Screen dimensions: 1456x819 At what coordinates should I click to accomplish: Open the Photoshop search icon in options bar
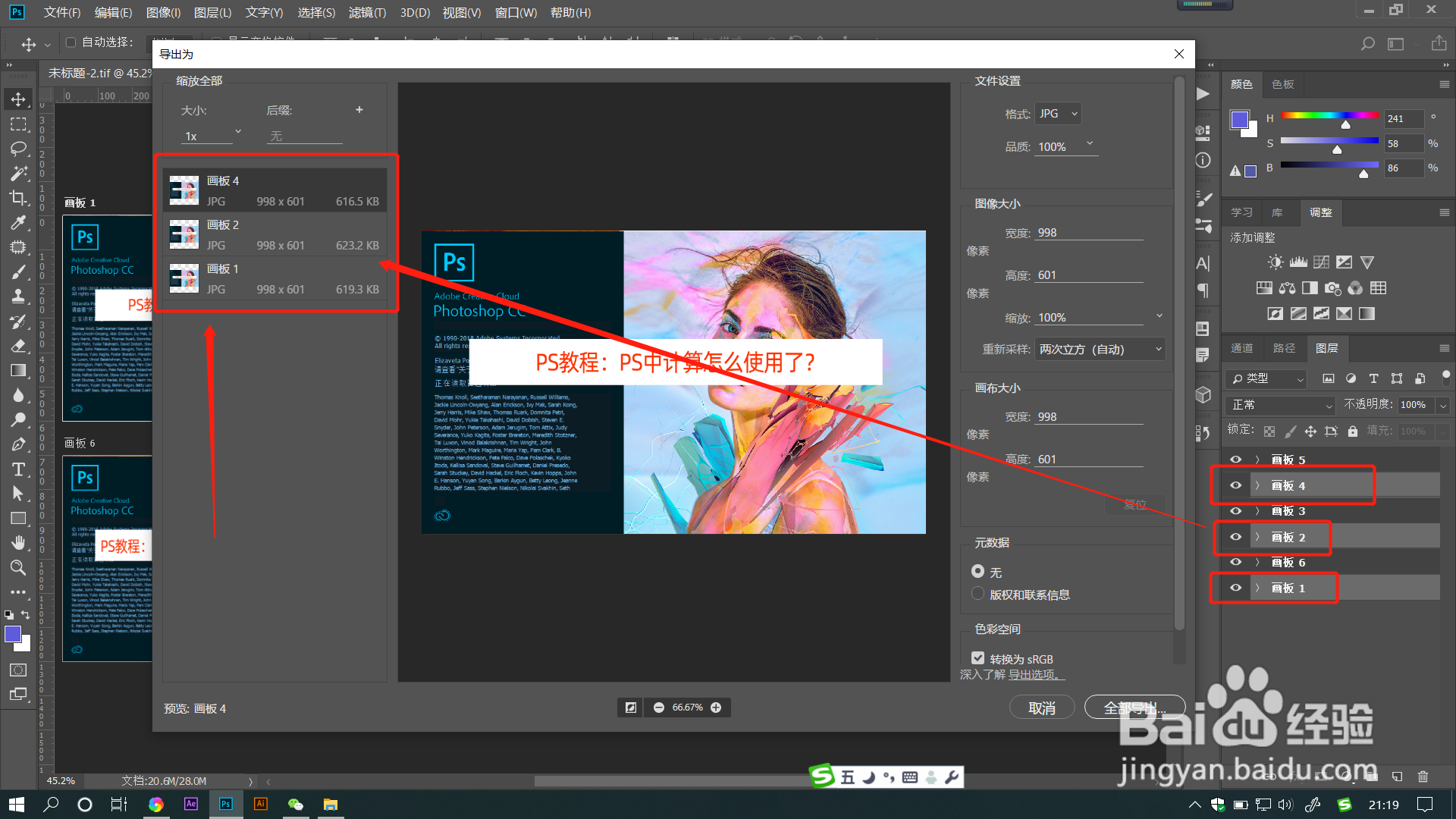pos(1367,44)
